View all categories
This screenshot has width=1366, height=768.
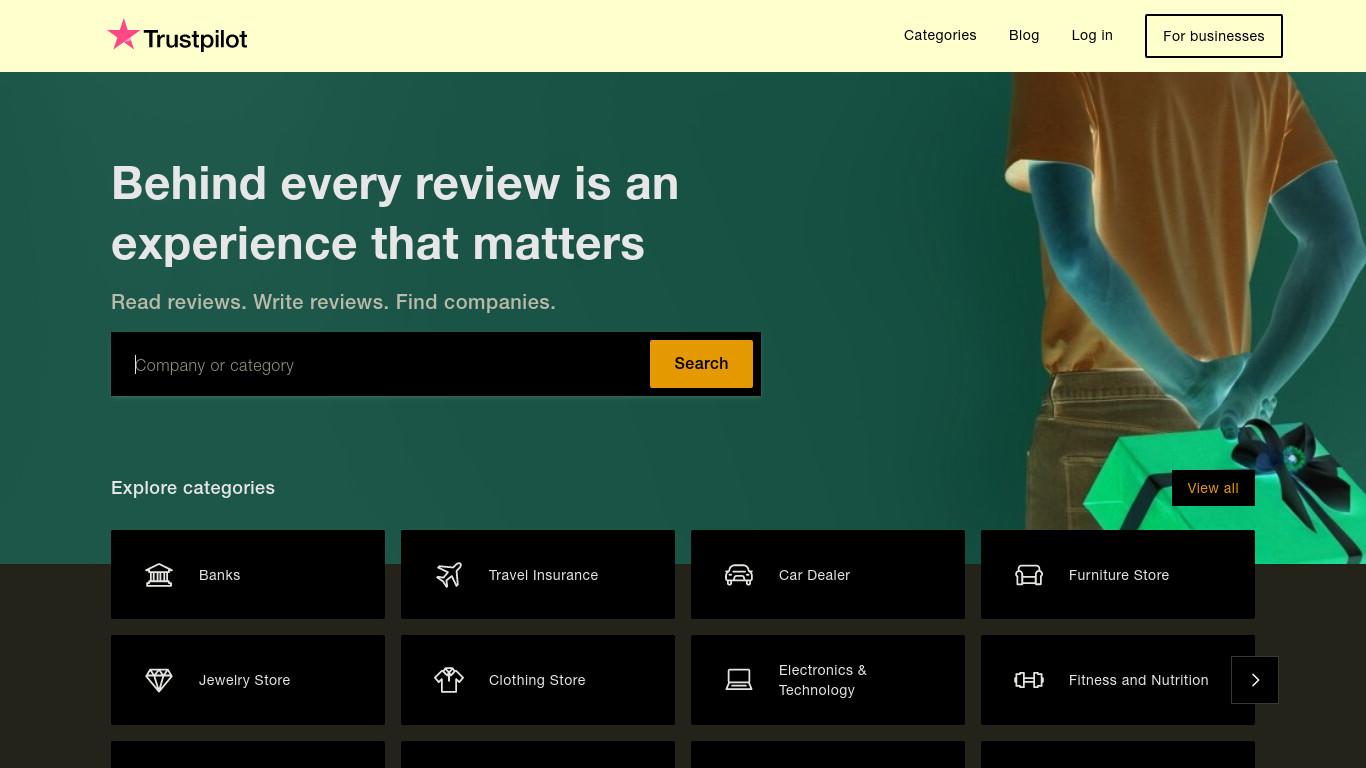[1213, 488]
